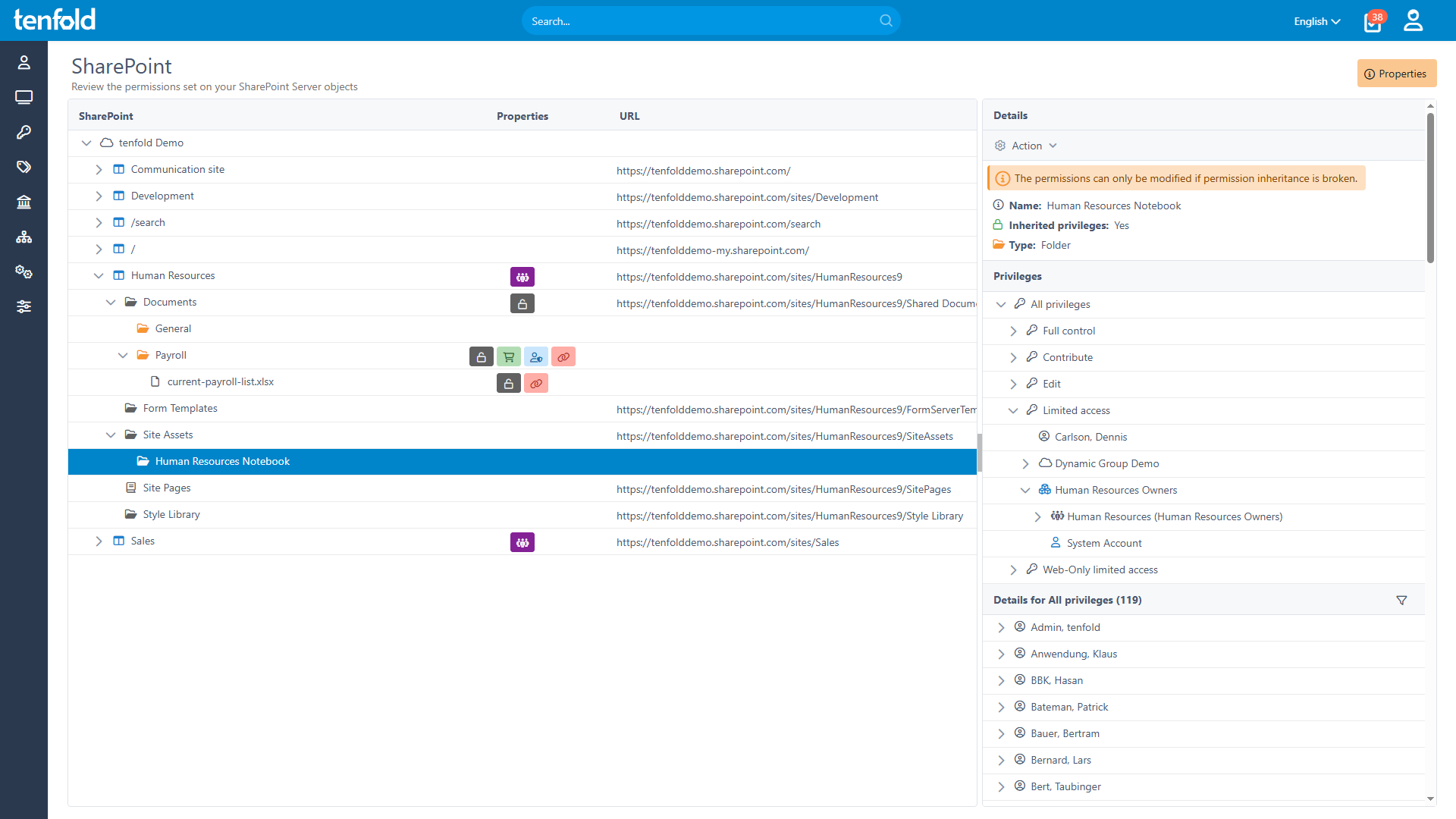Open the key permissions sidebar icon
The width and height of the screenshot is (1456, 819).
coord(24,132)
